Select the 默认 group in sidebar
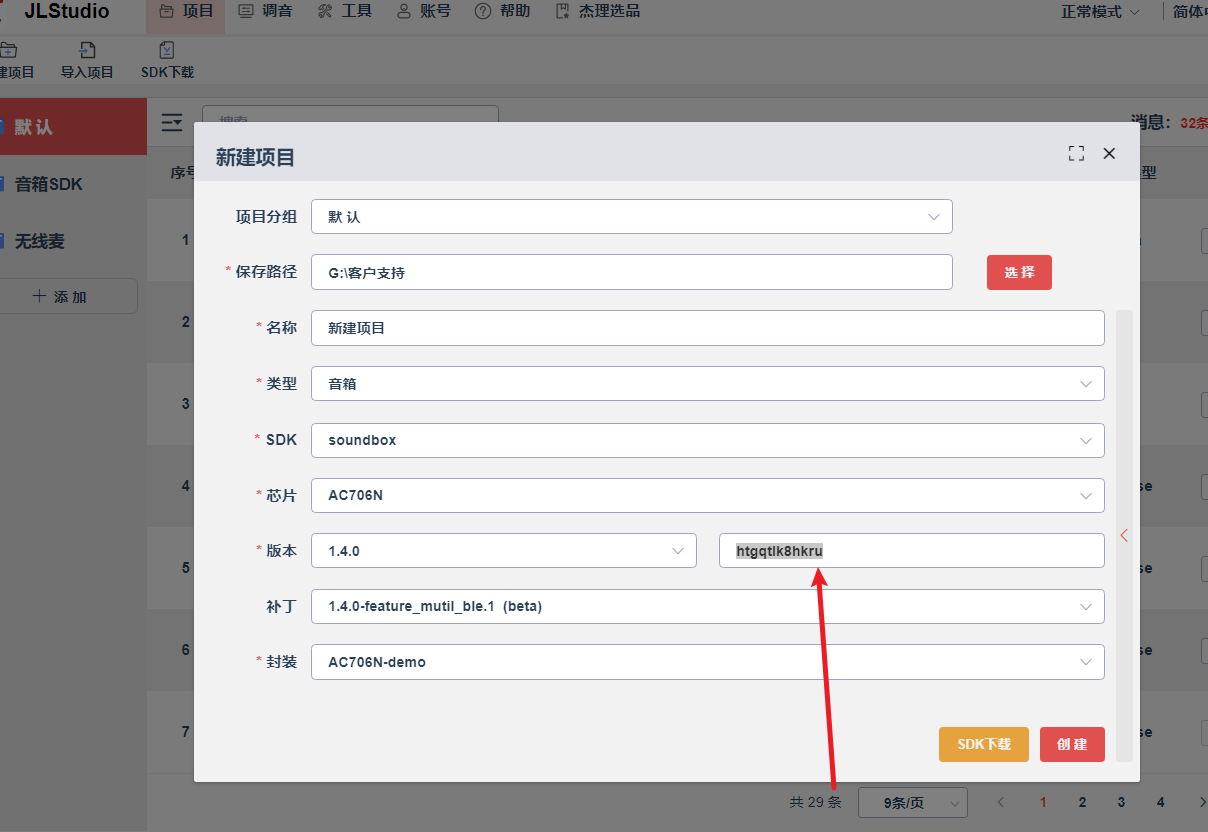This screenshot has width=1208, height=832. (73, 127)
